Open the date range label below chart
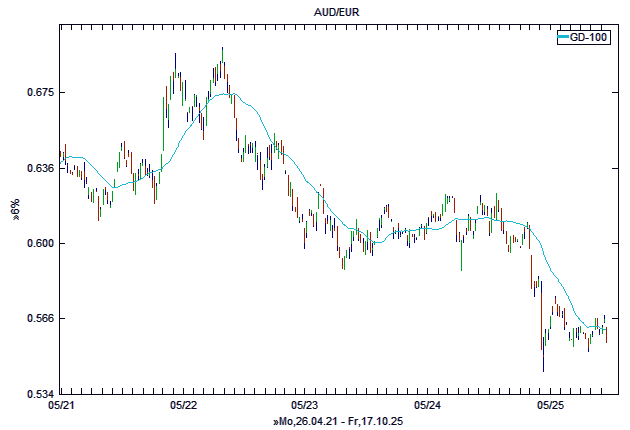 click(x=337, y=421)
